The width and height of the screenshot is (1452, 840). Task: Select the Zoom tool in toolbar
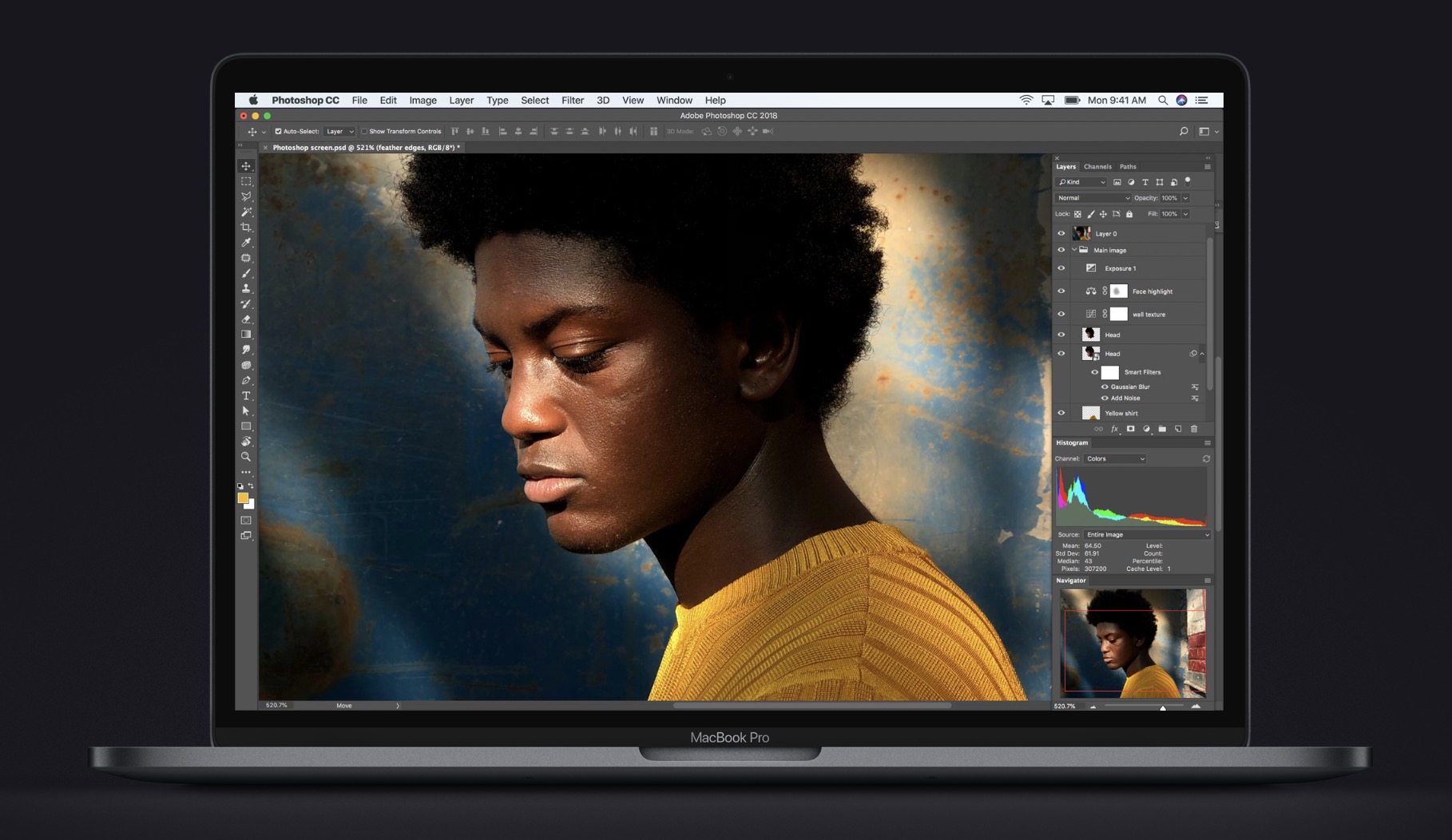(246, 457)
